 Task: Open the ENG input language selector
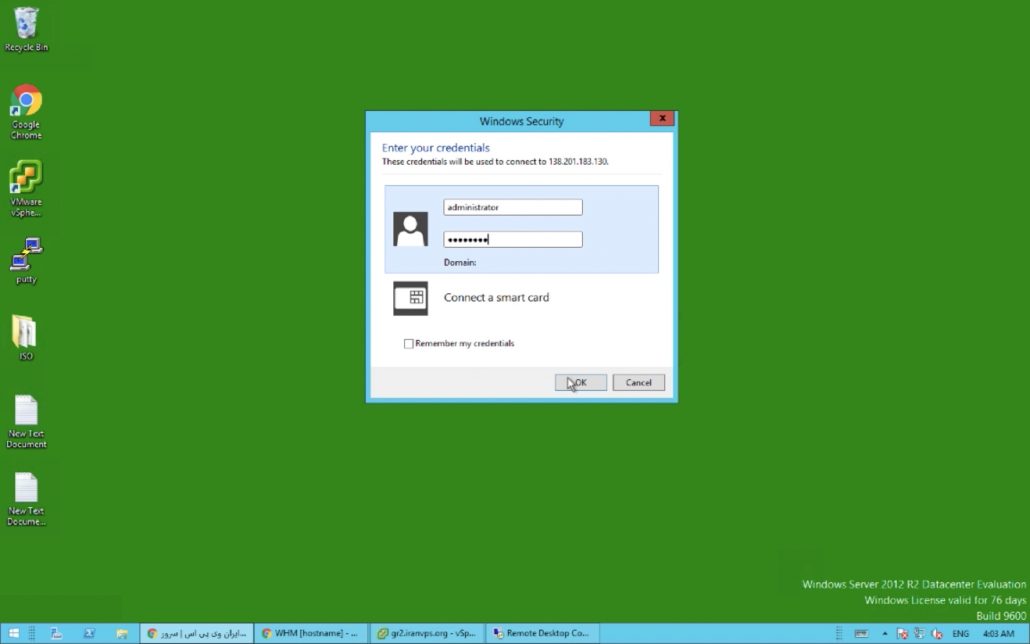coord(960,633)
